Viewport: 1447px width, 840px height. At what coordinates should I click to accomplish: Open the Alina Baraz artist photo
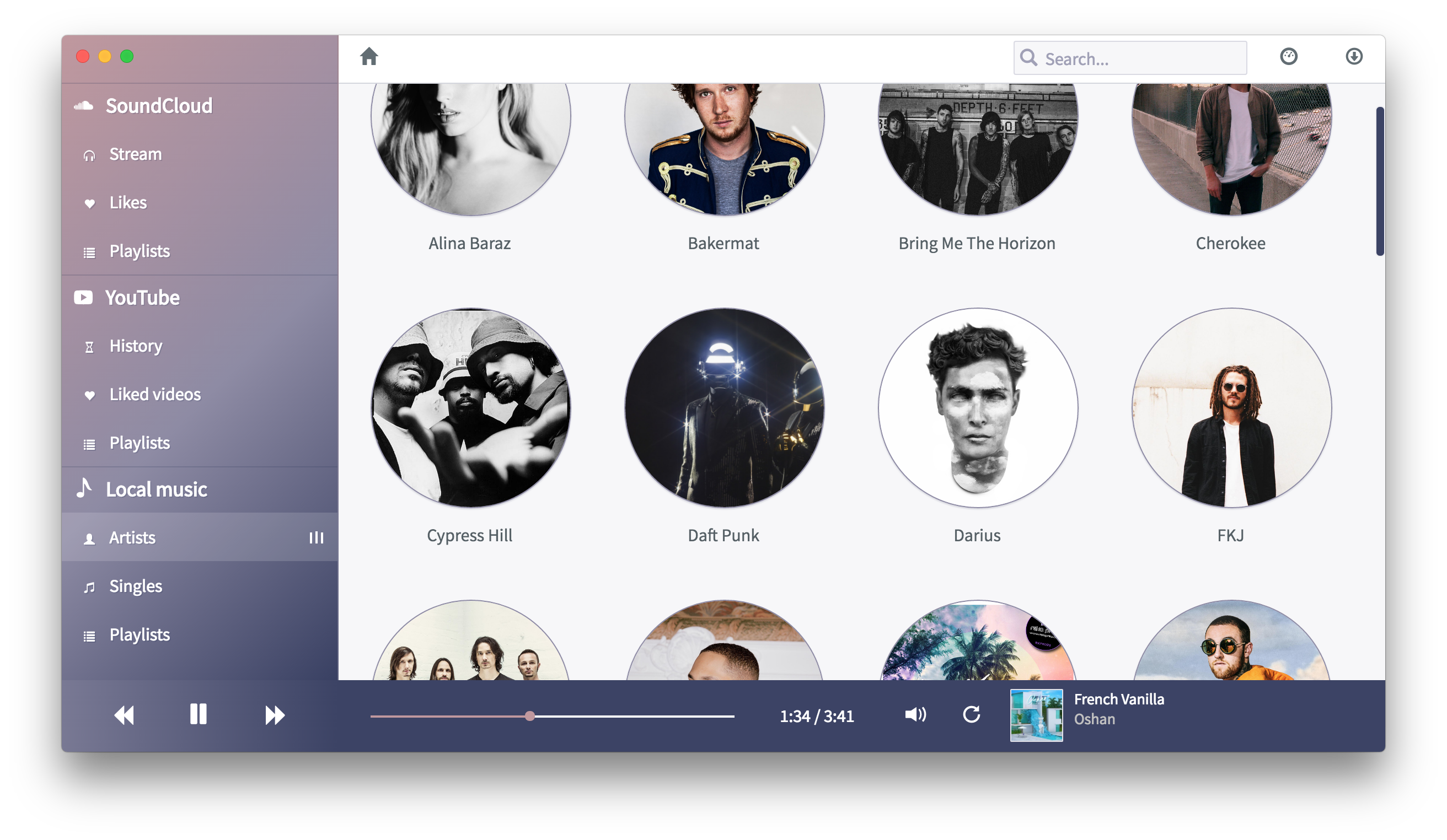click(x=470, y=149)
